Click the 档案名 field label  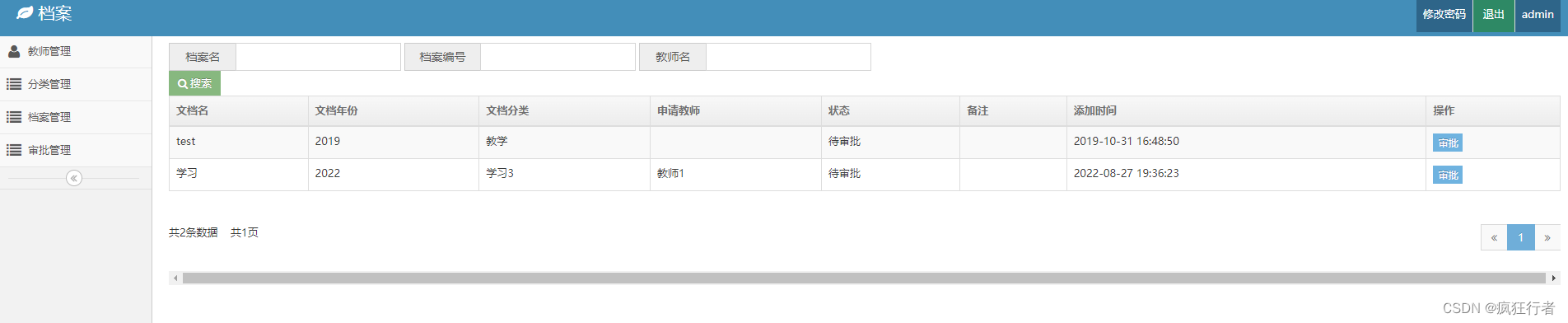pos(203,57)
